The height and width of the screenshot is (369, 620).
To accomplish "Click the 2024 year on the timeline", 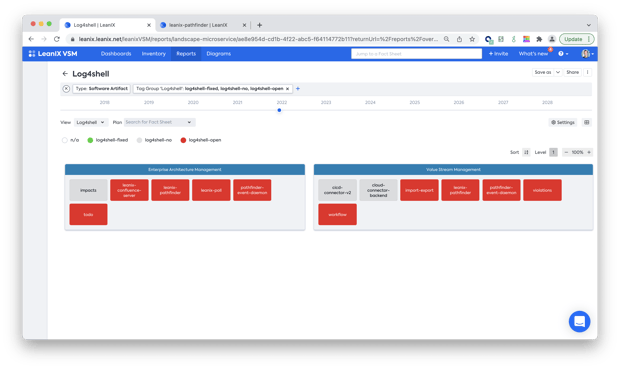I will (x=370, y=102).
